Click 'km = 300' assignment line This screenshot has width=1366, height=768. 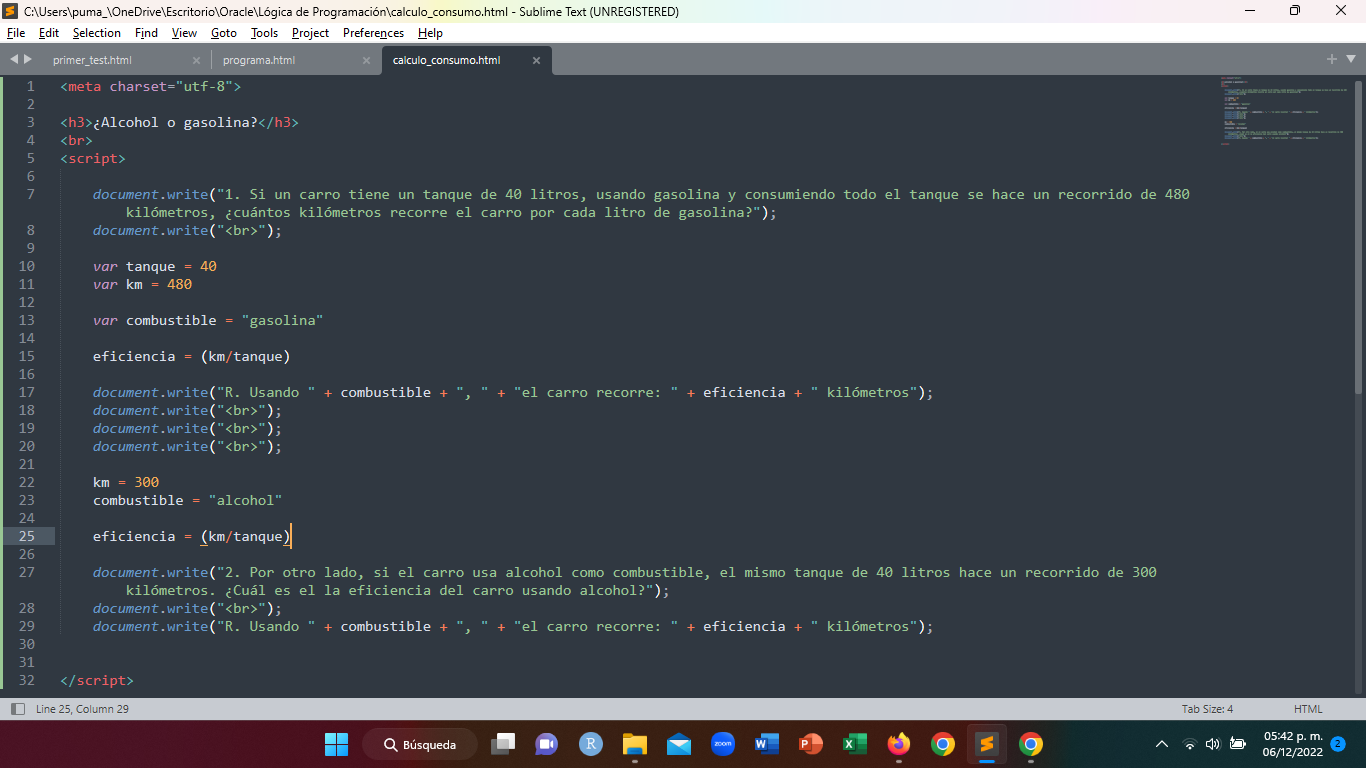(x=126, y=482)
